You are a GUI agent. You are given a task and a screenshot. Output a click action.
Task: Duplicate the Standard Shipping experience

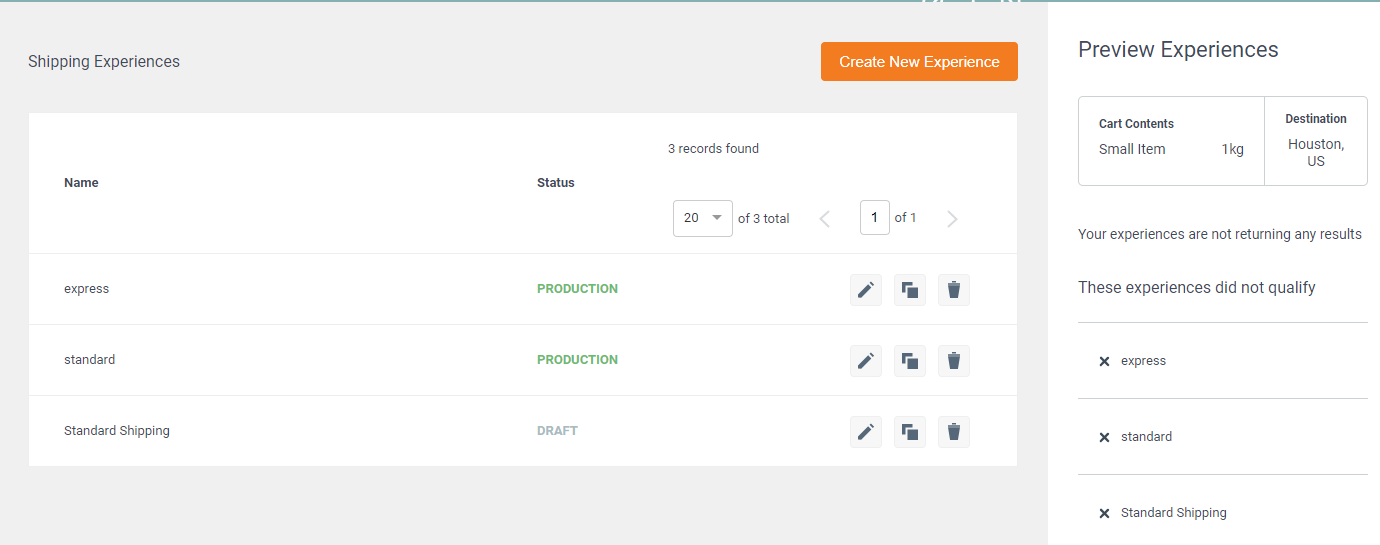click(x=910, y=432)
